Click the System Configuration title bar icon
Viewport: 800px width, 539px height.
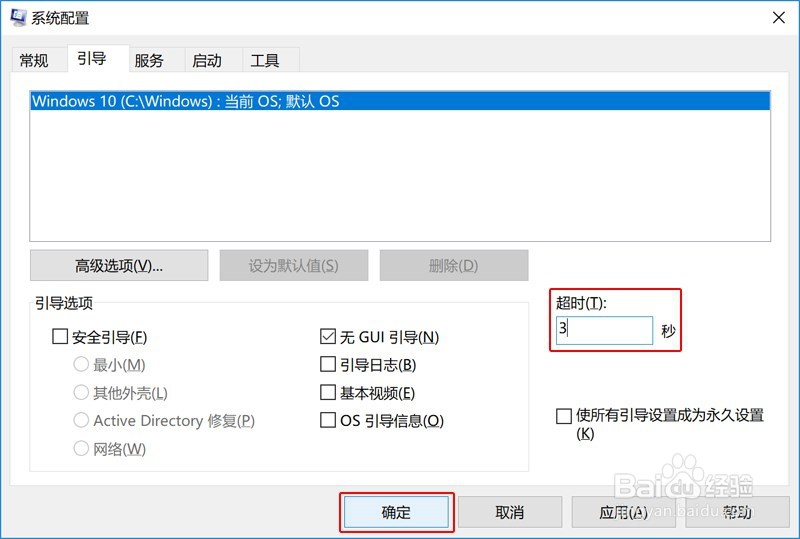point(18,17)
